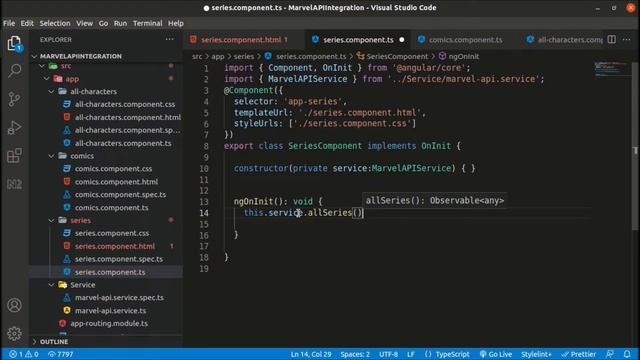640x360 pixels.
Task: Start Go Live server
Action: click(496, 354)
